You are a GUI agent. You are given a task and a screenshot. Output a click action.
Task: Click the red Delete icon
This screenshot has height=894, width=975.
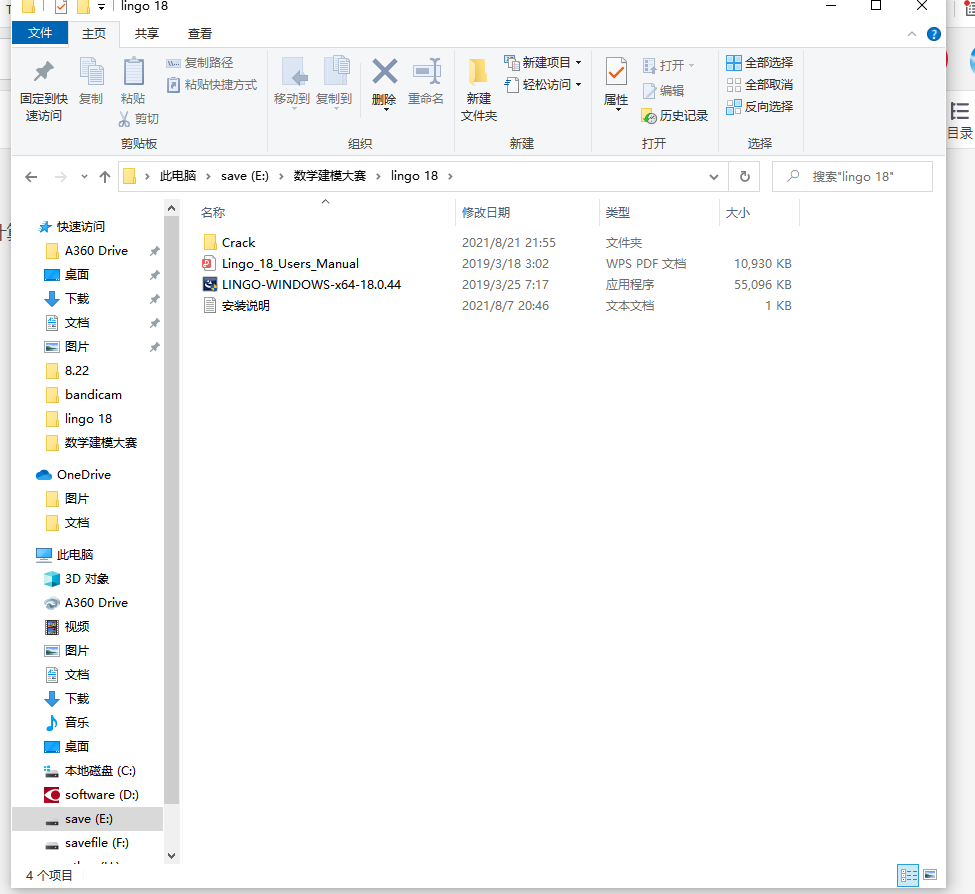pyautogui.click(x=384, y=83)
